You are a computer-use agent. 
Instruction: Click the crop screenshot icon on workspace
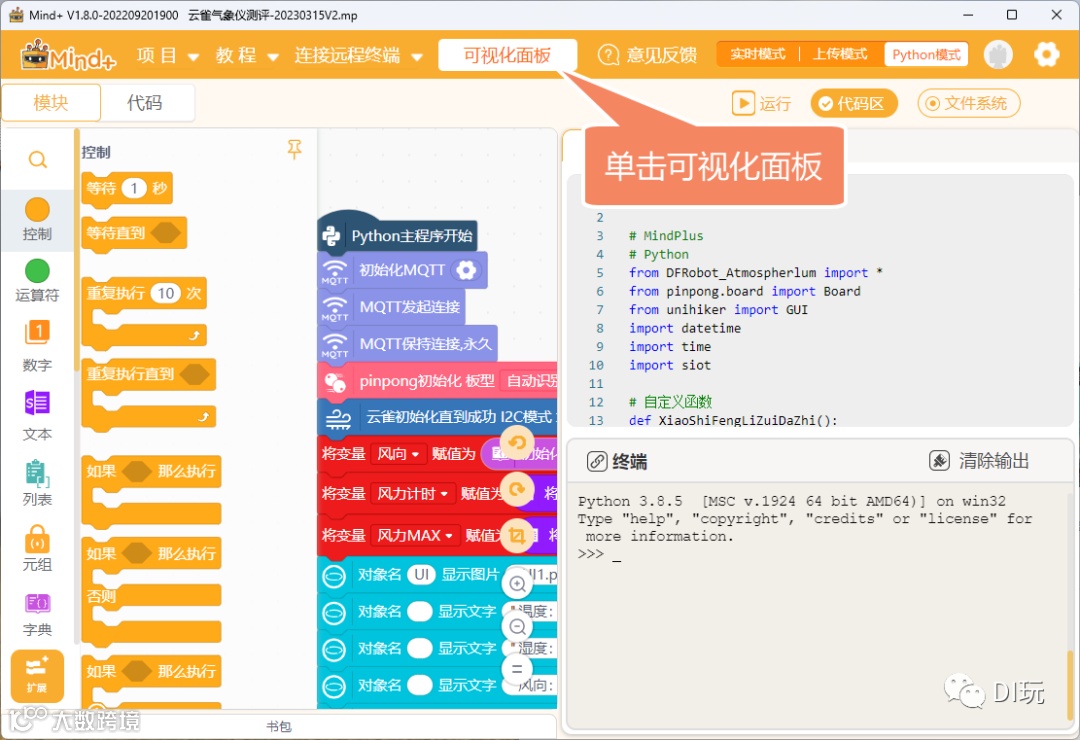pos(517,535)
